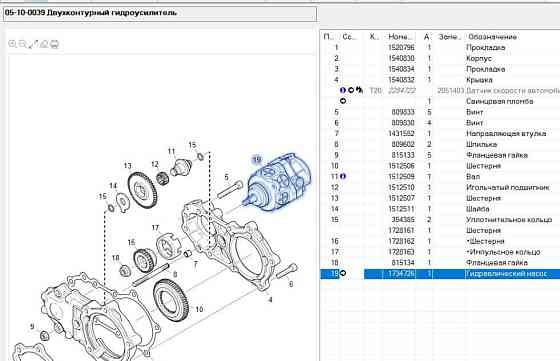
Task: Select the Игольчатый подшипник row
Action: coord(440,187)
